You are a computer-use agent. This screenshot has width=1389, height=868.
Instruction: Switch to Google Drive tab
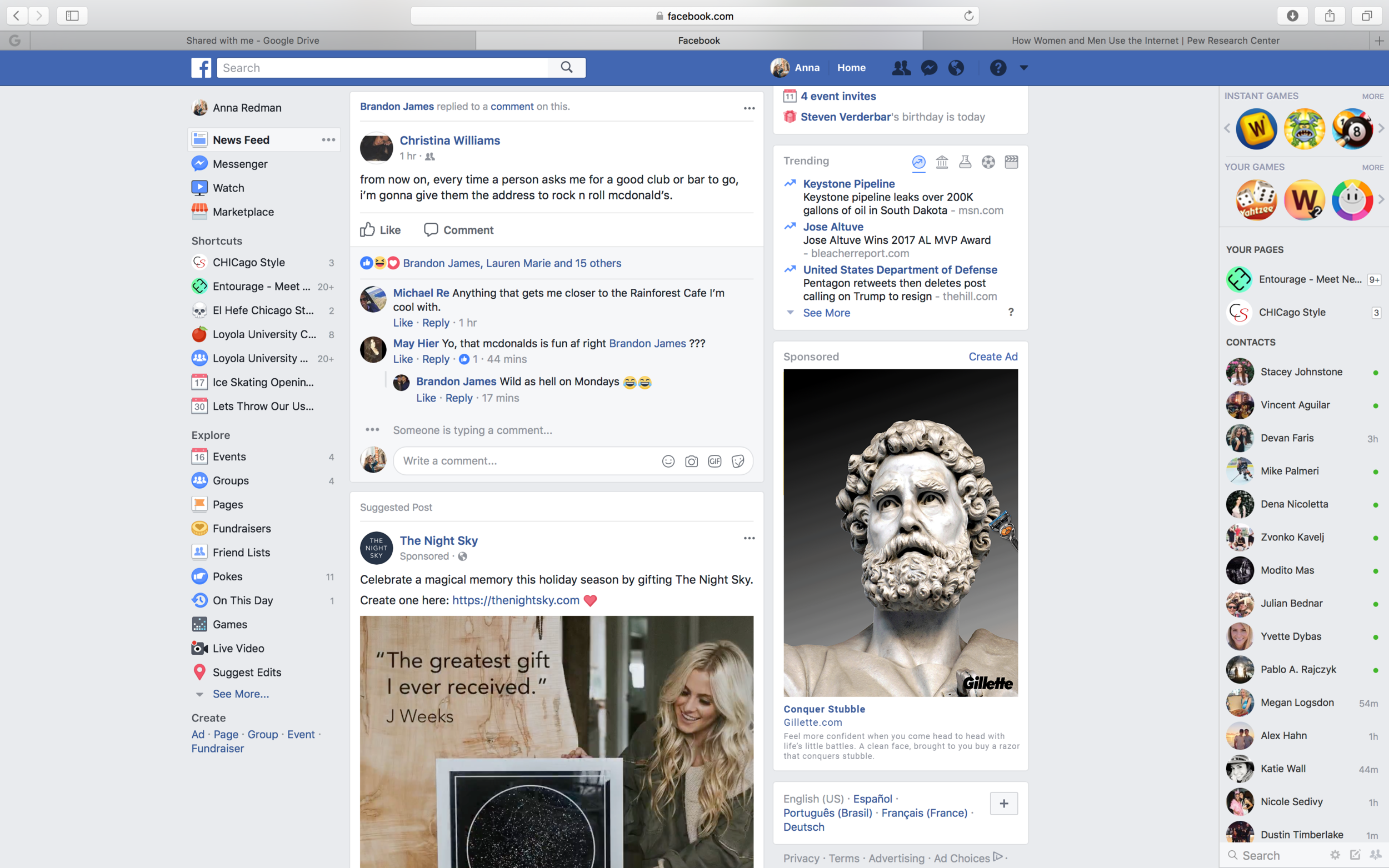coord(253,40)
